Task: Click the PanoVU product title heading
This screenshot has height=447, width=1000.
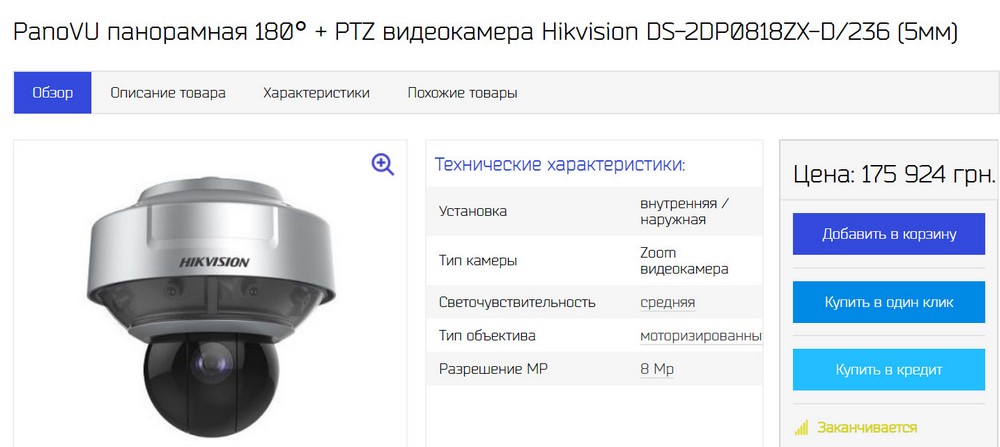Action: pyautogui.click(x=485, y=31)
